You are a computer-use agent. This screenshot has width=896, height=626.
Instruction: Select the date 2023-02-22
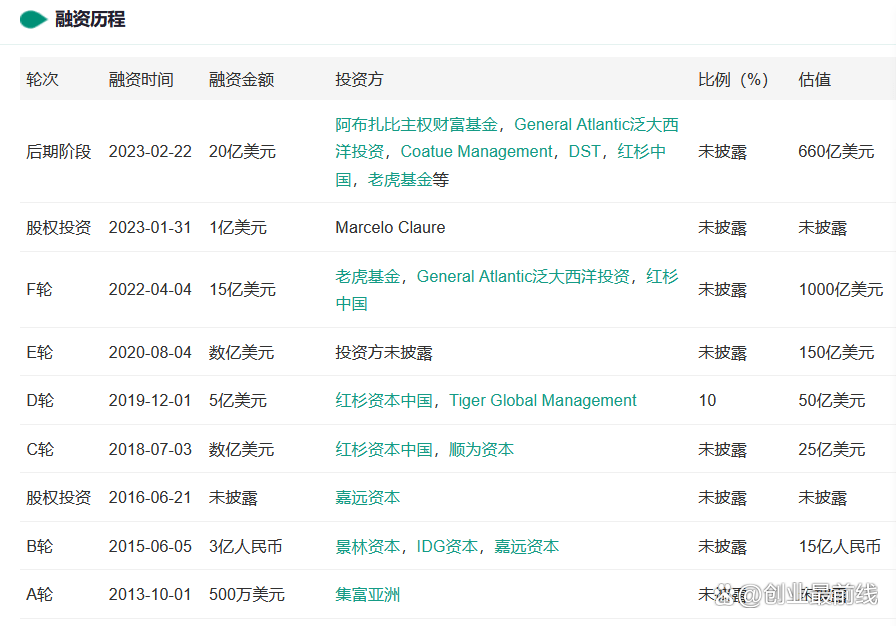click(150, 151)
